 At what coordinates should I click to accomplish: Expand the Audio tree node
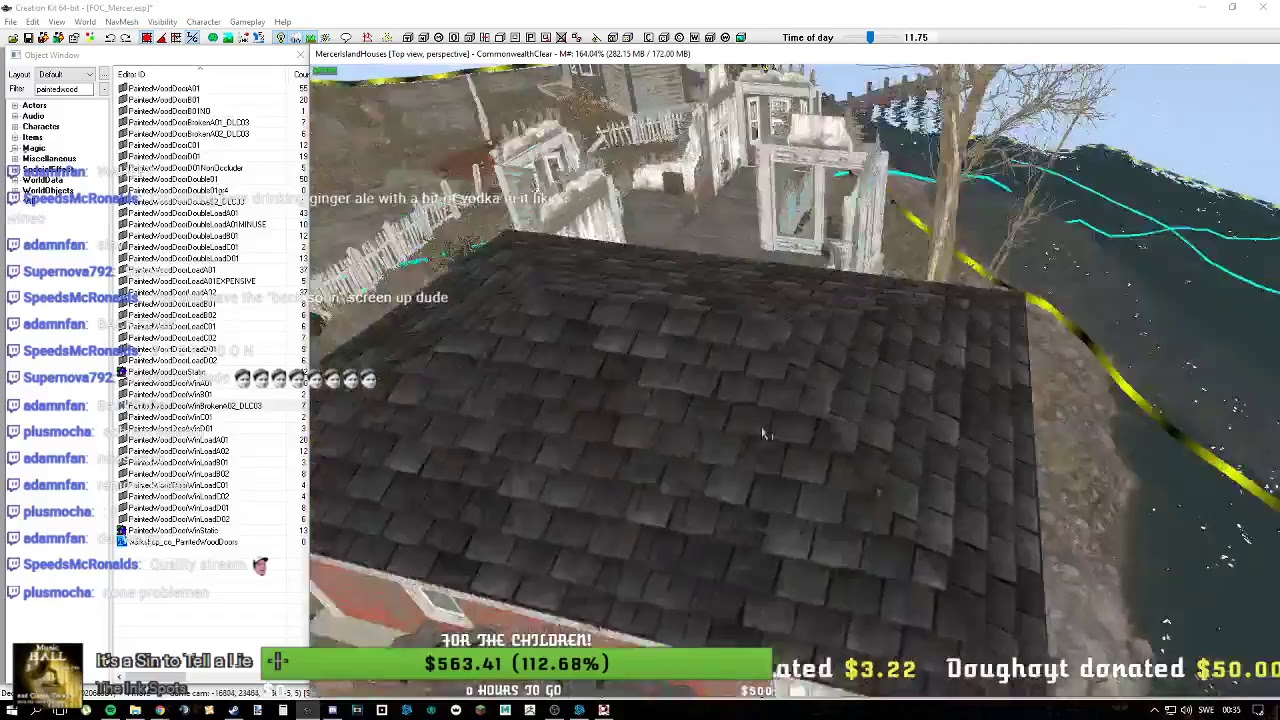(x=15, y=116)
